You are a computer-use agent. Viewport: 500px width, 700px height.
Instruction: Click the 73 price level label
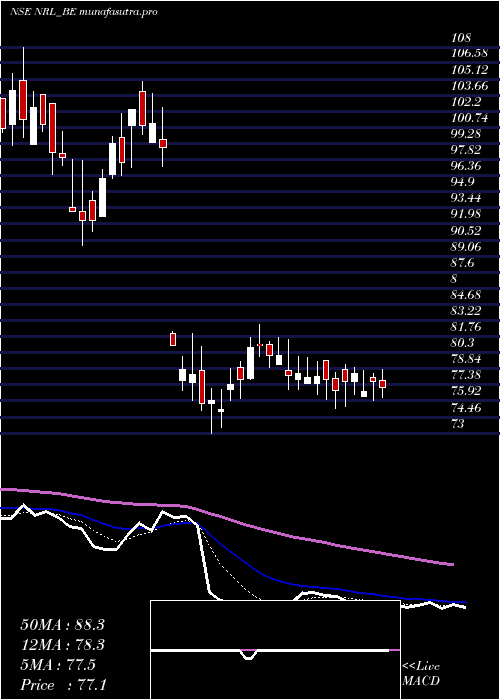click(x=458, y=424)
